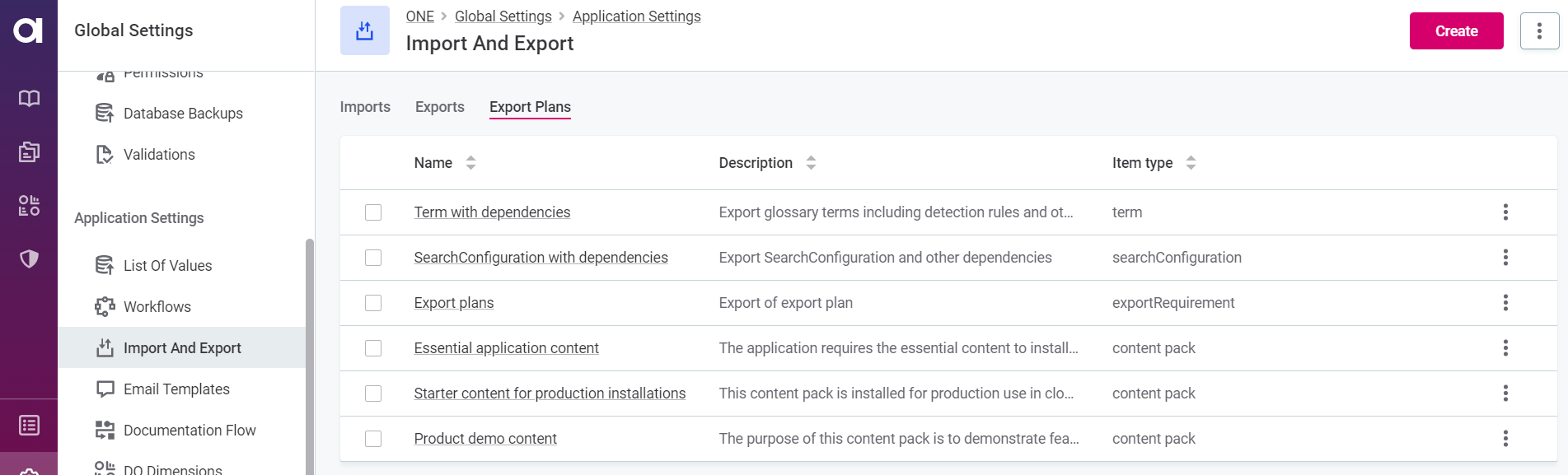The image size is (1568, 475).
Task: Select checkbox for Export plans row
Action: [x=373, y=303]
